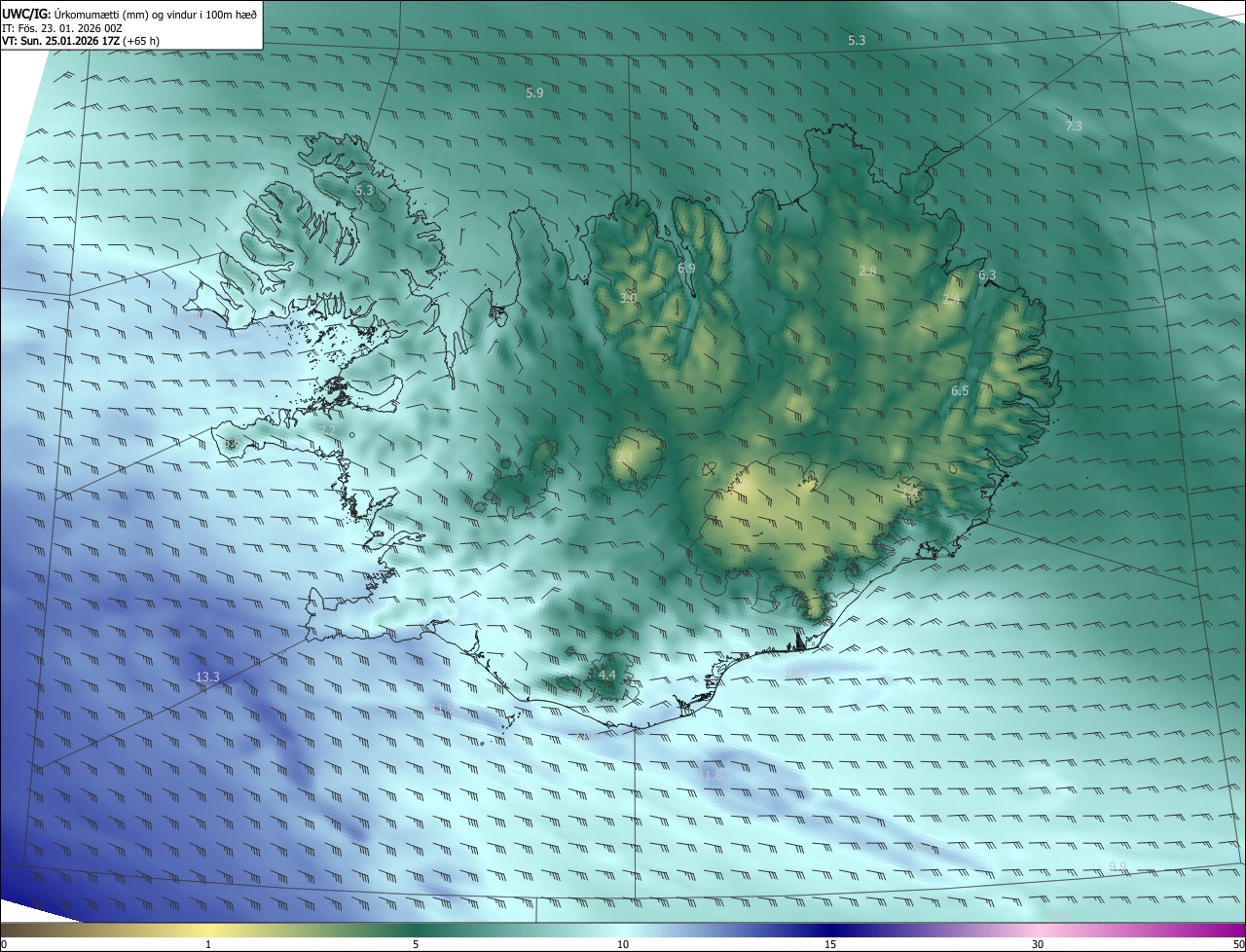Click the 2.8 value label on the map
The image size is (1246, 952).
pyautogui.click(x=867, y=270)
